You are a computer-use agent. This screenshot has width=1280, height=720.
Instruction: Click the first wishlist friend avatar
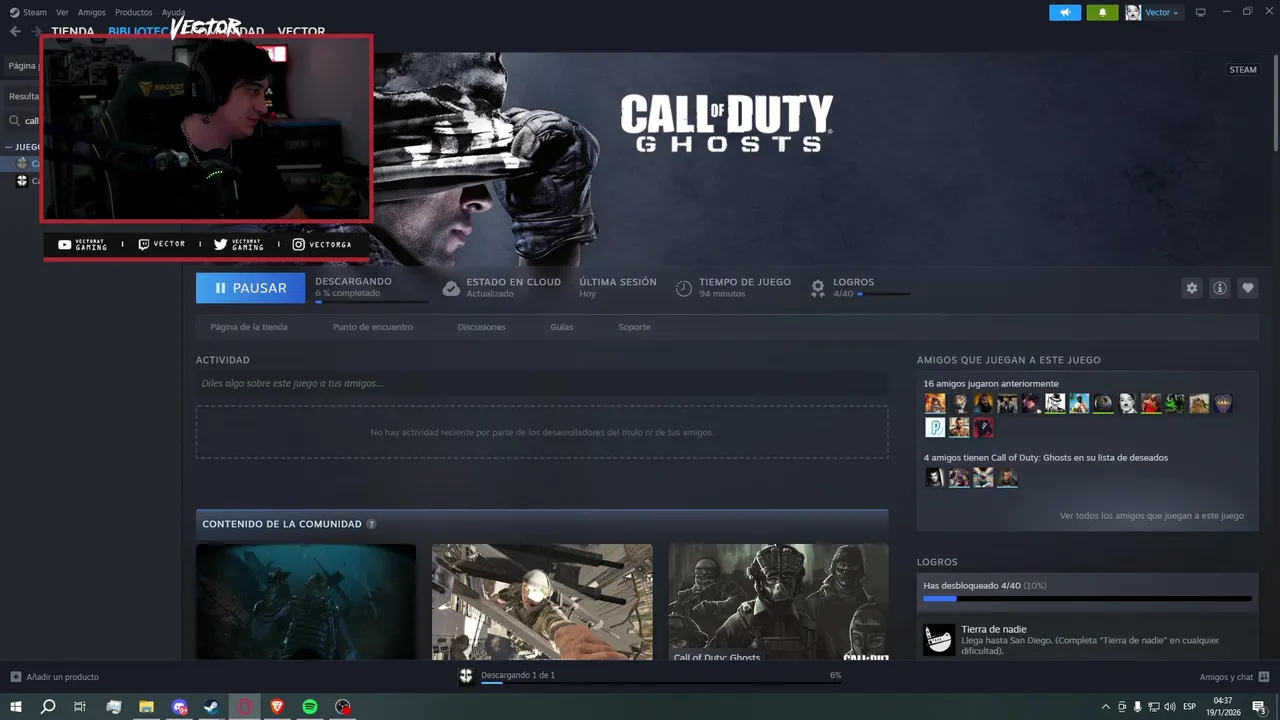[x=935, y=478]
